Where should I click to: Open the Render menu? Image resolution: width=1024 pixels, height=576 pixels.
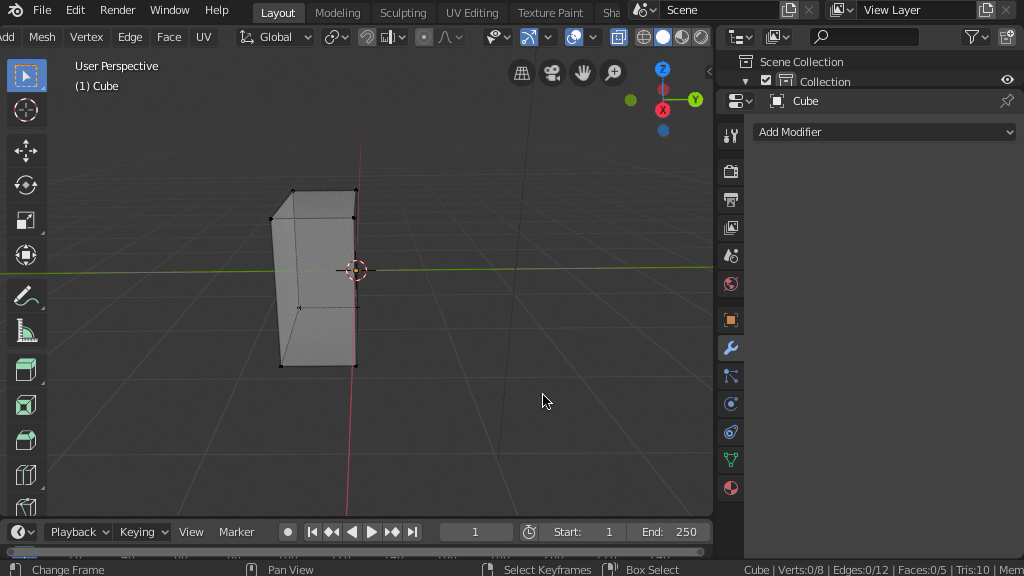(x=117, y=10)
